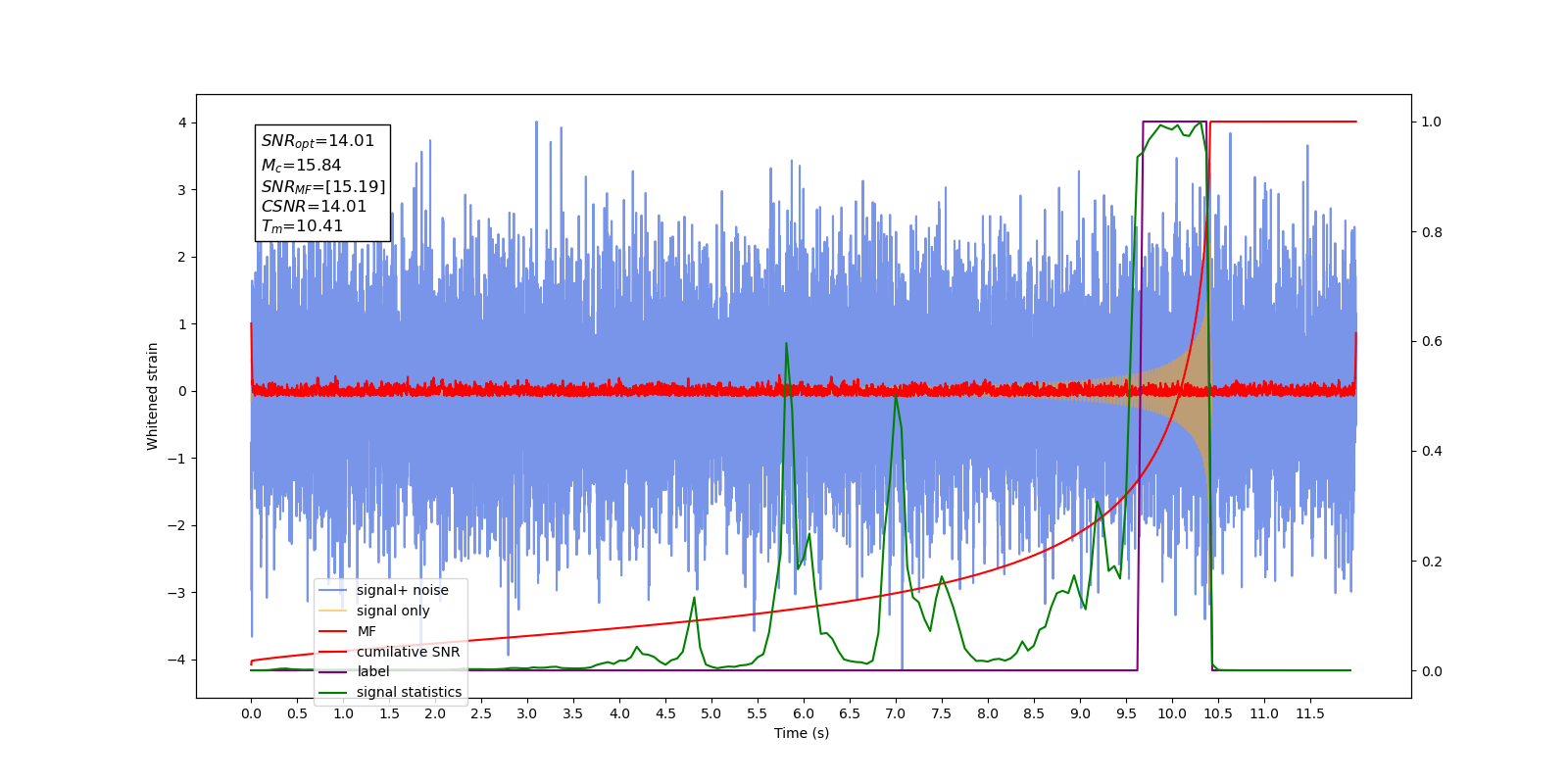Click the right axis tick label 0.2

[x=1432, y=562]
